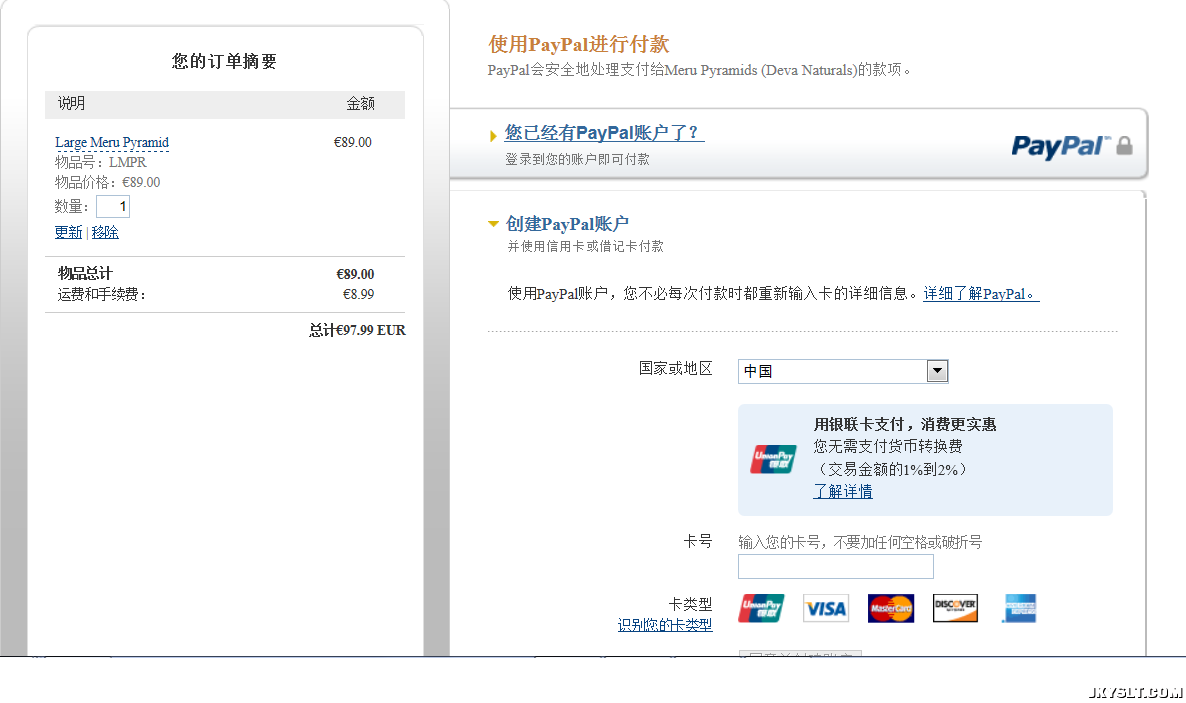The image size is (1186, 703).
Task: Collapse the 创建PayPal账户 section arrow
Action: (x=493, y=224)
